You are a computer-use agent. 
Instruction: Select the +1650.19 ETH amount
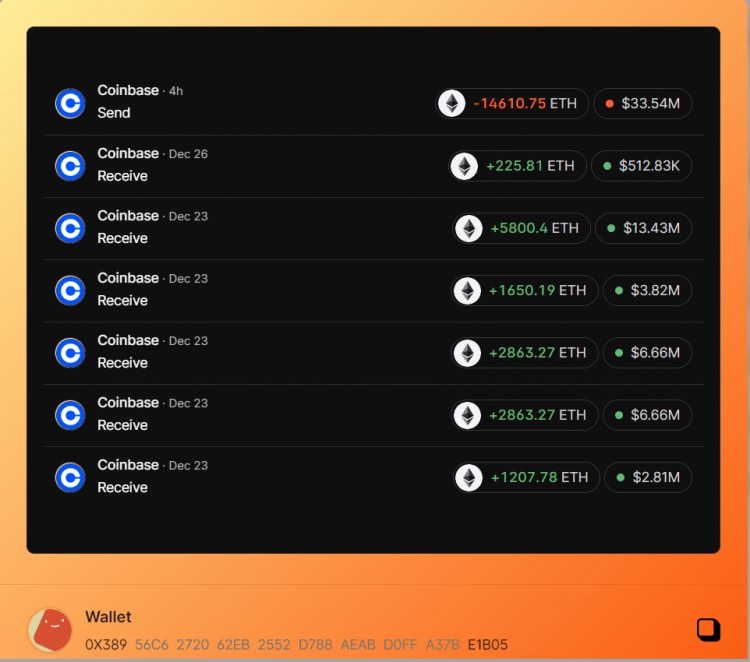coord(537,290)
